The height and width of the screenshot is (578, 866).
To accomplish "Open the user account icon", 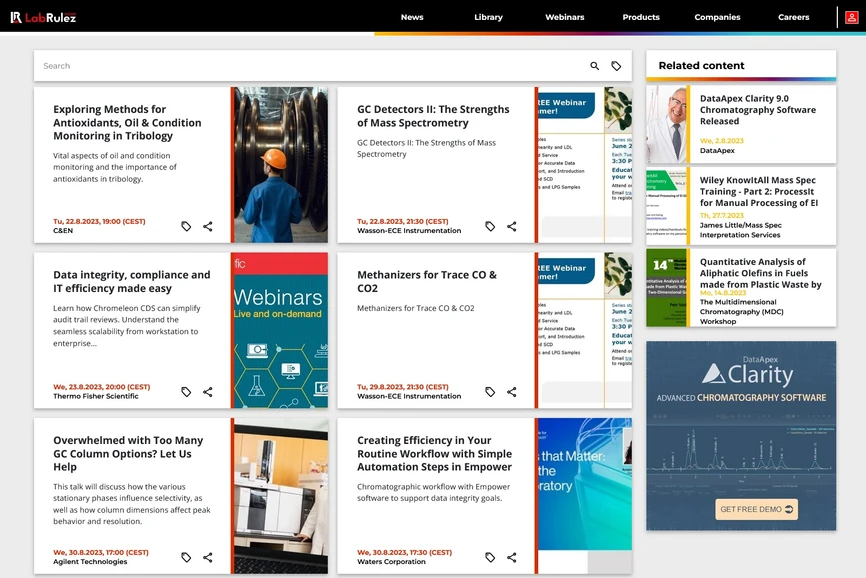I will click(851, 17).
